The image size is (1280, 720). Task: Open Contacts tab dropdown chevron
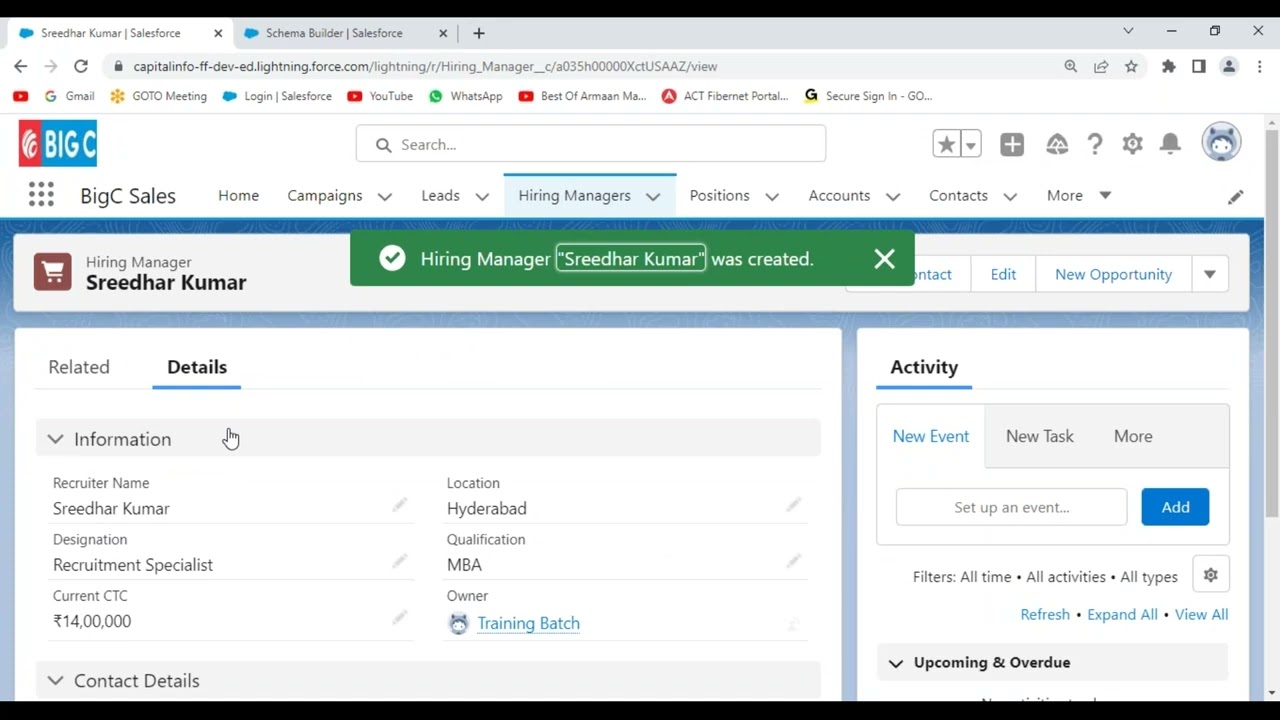click(1010, 196)
